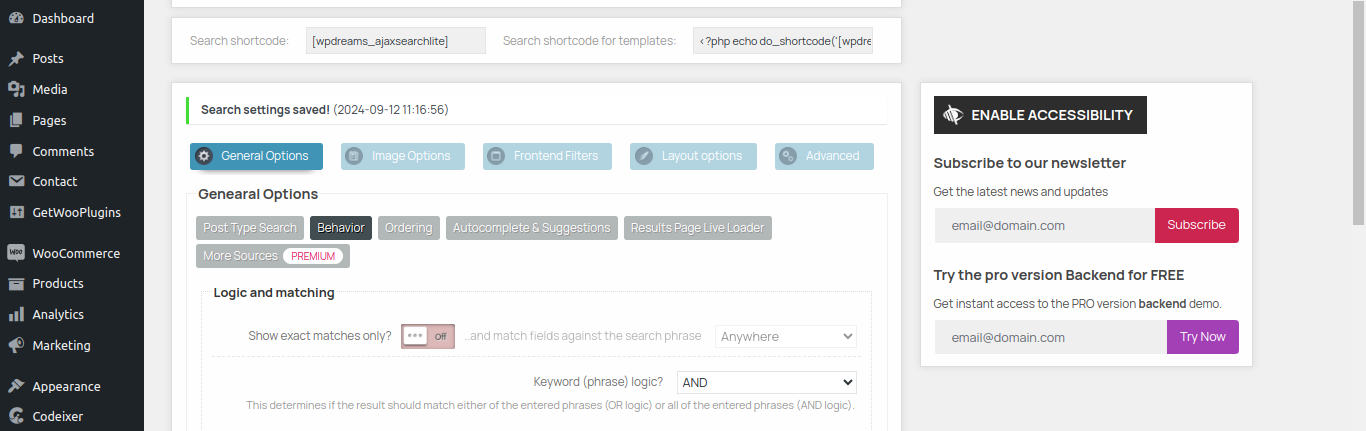Click the Appearance paintbrush icon
This screenshot has height=431, width=1366.
(16, 386)
